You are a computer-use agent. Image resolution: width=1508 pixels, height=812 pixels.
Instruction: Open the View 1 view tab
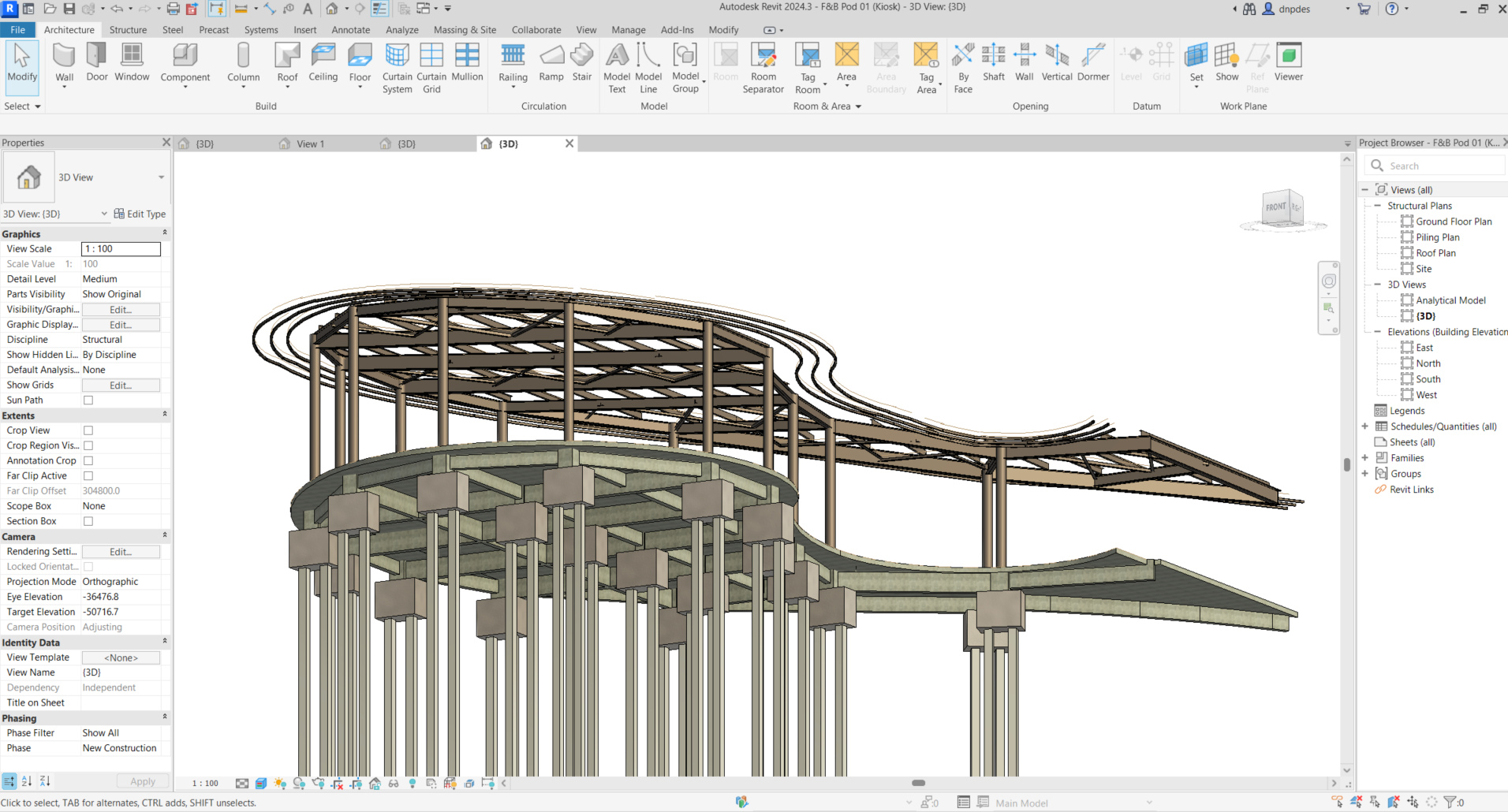(310, 144)
